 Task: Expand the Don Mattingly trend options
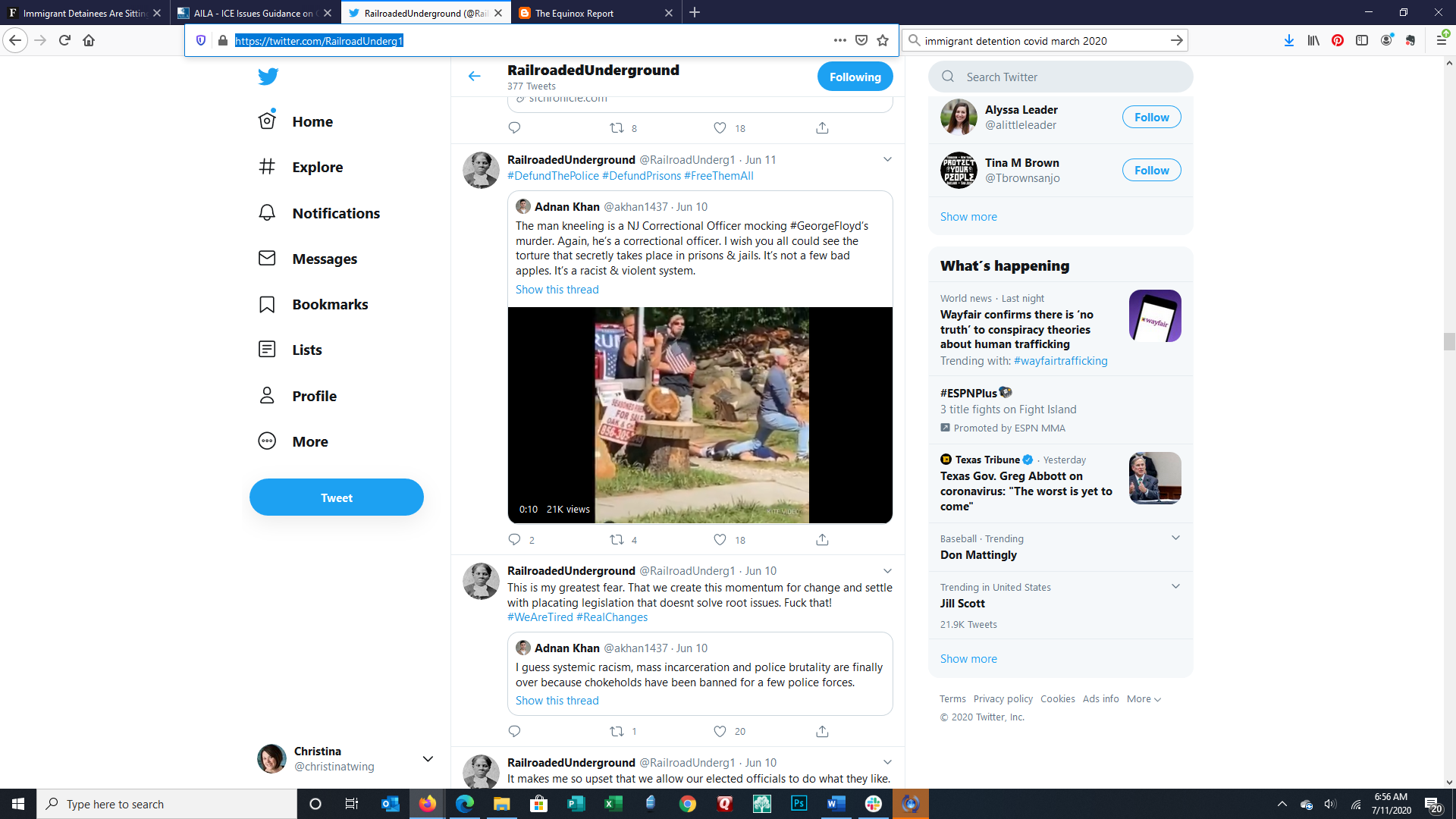1175,538
